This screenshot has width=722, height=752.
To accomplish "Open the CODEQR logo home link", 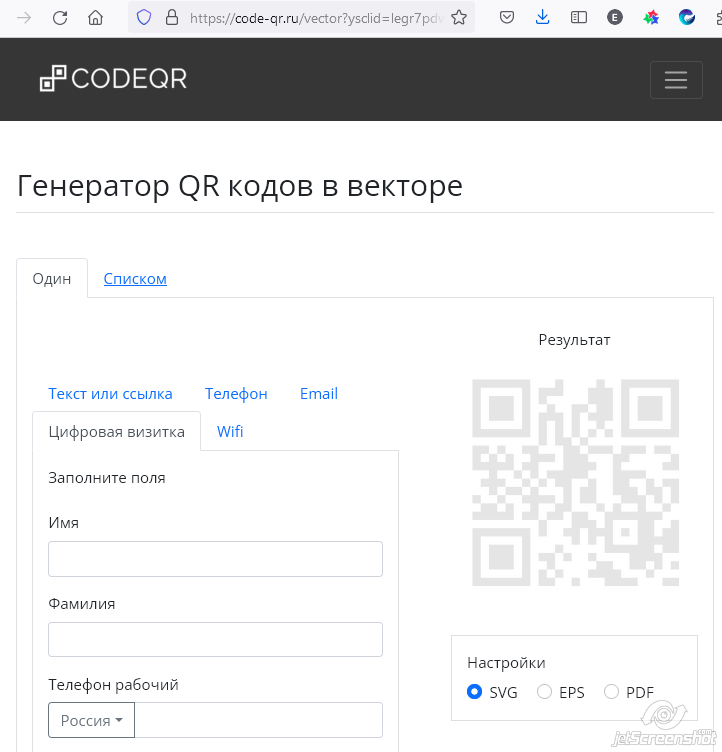I will tap(113, 79).
